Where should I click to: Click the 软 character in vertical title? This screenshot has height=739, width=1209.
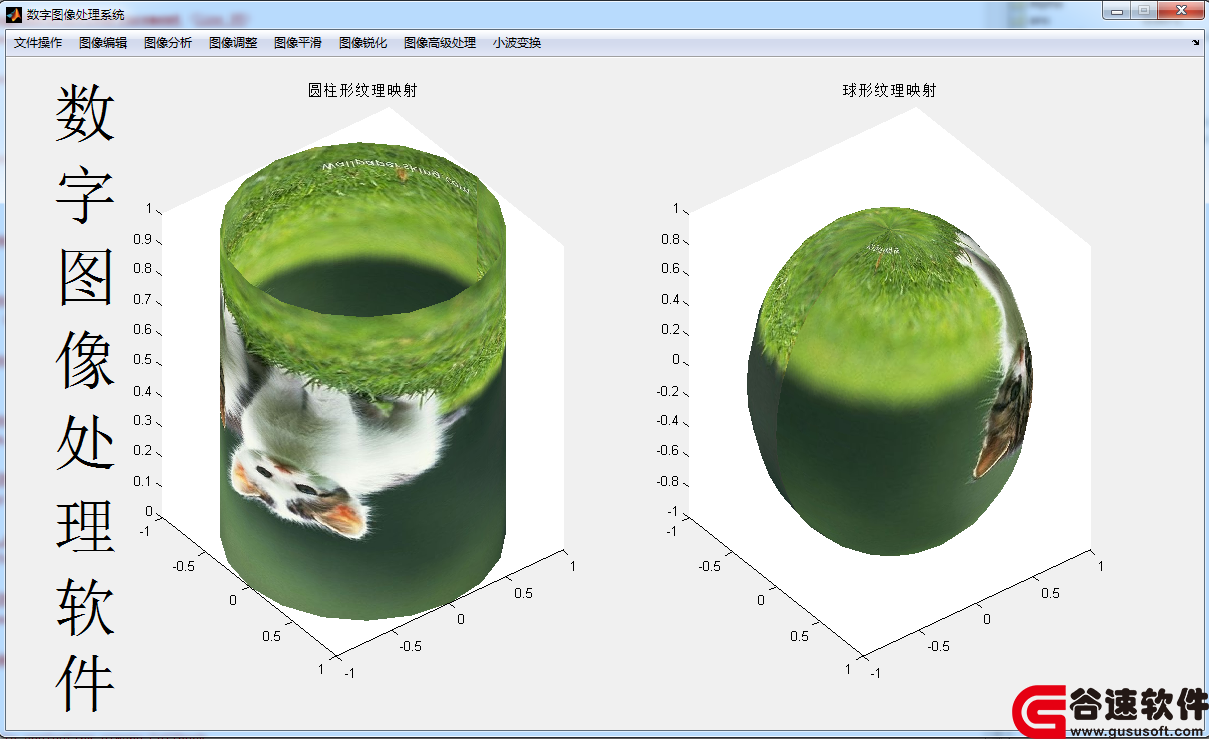pyautogui.click(x=85, y=607)
